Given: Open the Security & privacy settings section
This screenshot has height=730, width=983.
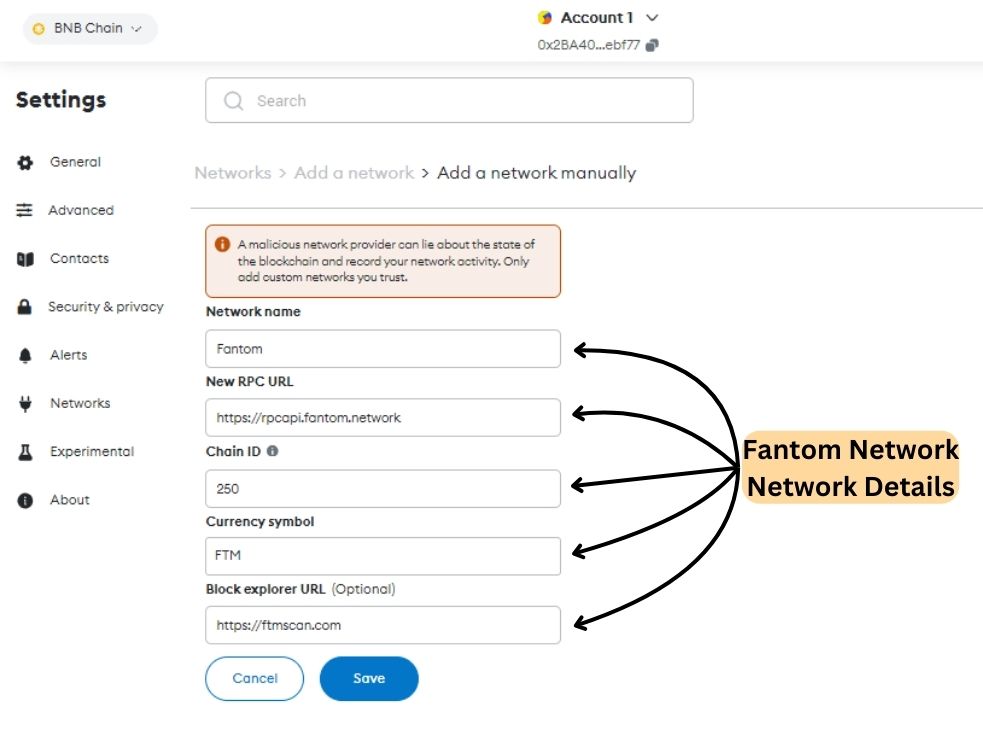Looking at the screenshot, I should point(105,307).
